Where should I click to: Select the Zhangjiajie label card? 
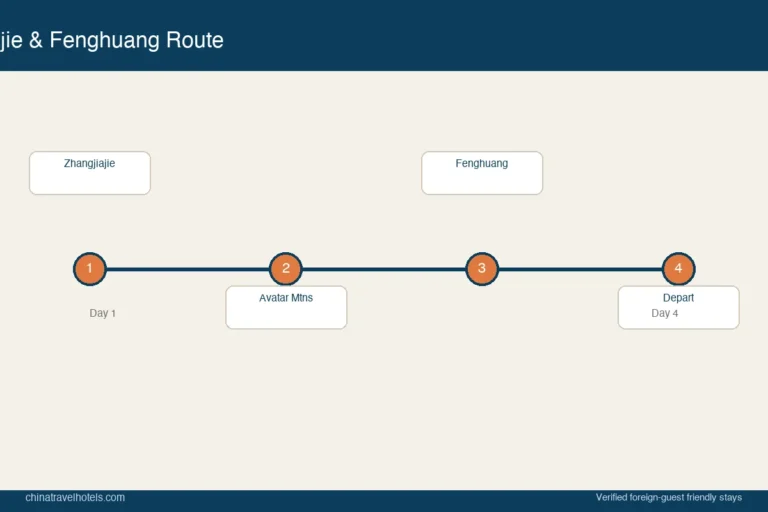(90, 173)
